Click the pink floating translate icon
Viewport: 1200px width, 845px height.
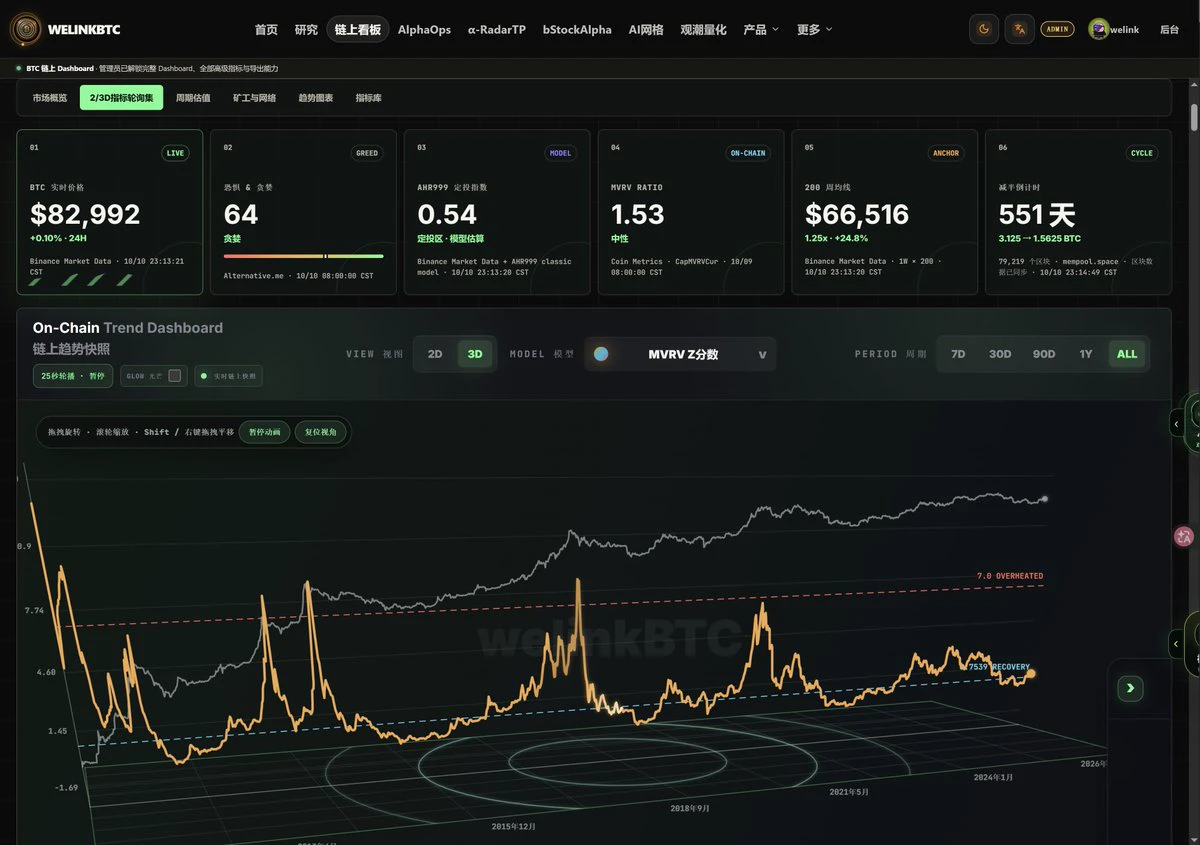[1184, 537]
